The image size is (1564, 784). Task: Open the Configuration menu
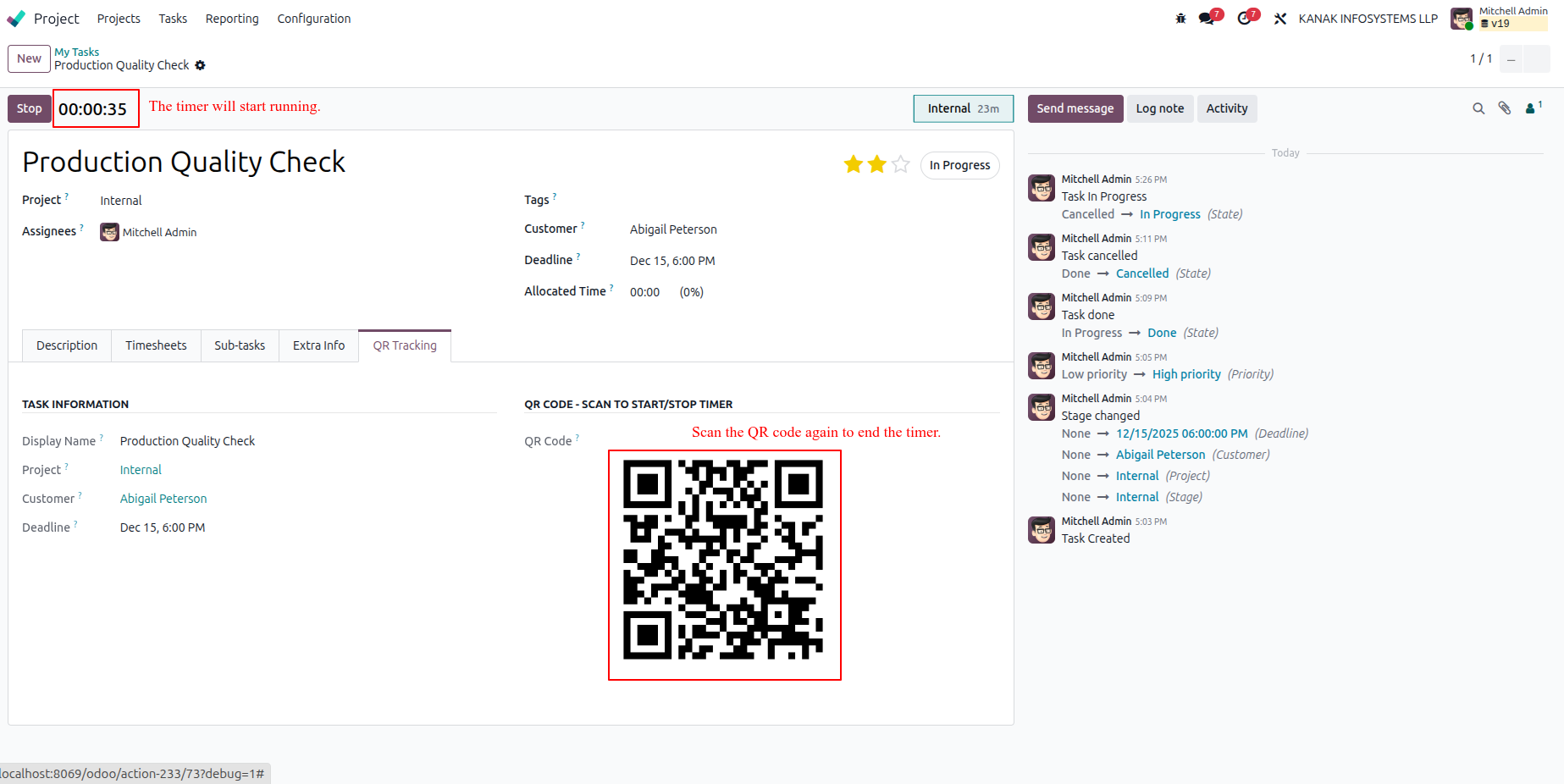(x=314, y=19)
